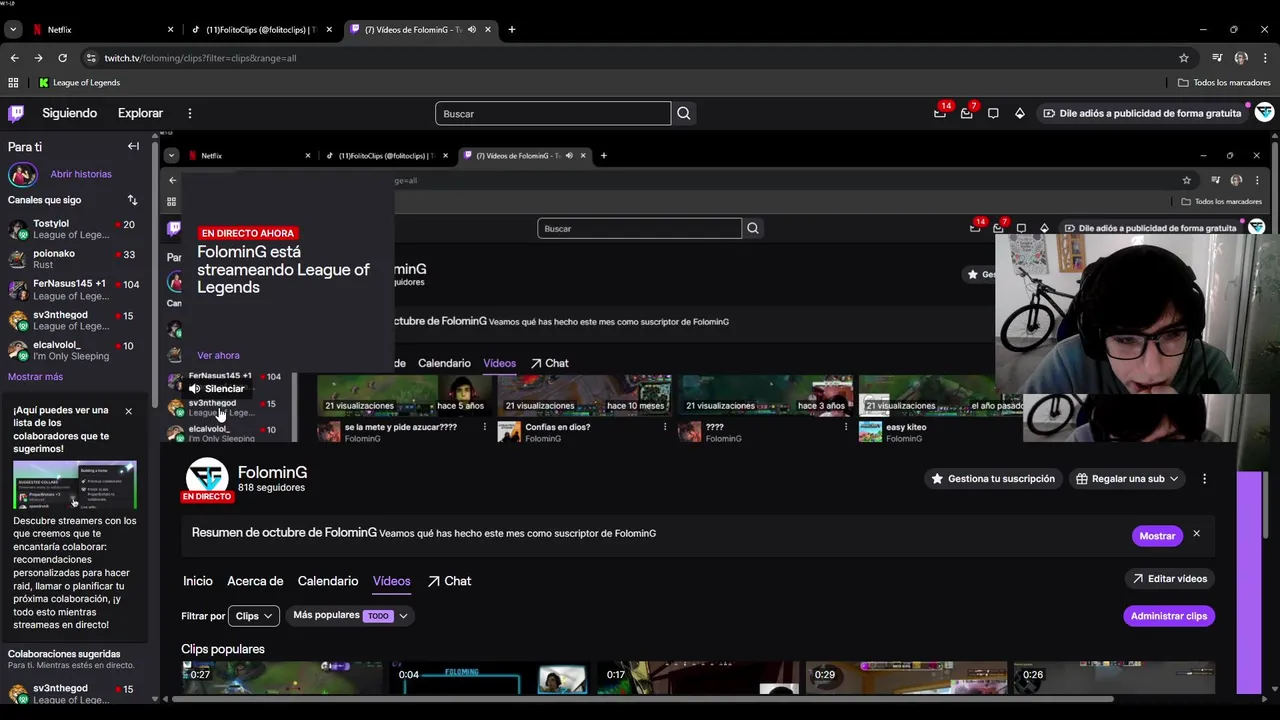1280x720 pixels.
Task: Open collaborators suggestion preview image
Action: pos(75,486)
